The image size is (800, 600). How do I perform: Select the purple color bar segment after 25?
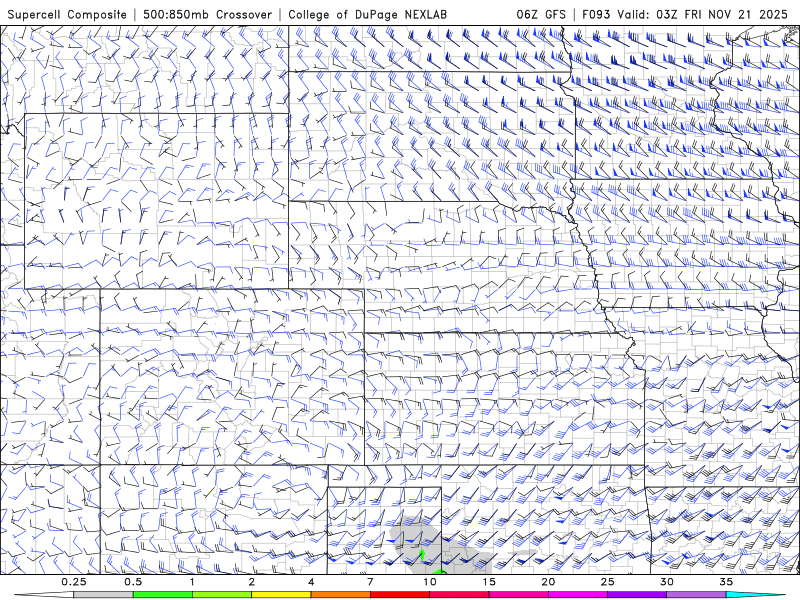pyautogui.click(x=637, y=595)
